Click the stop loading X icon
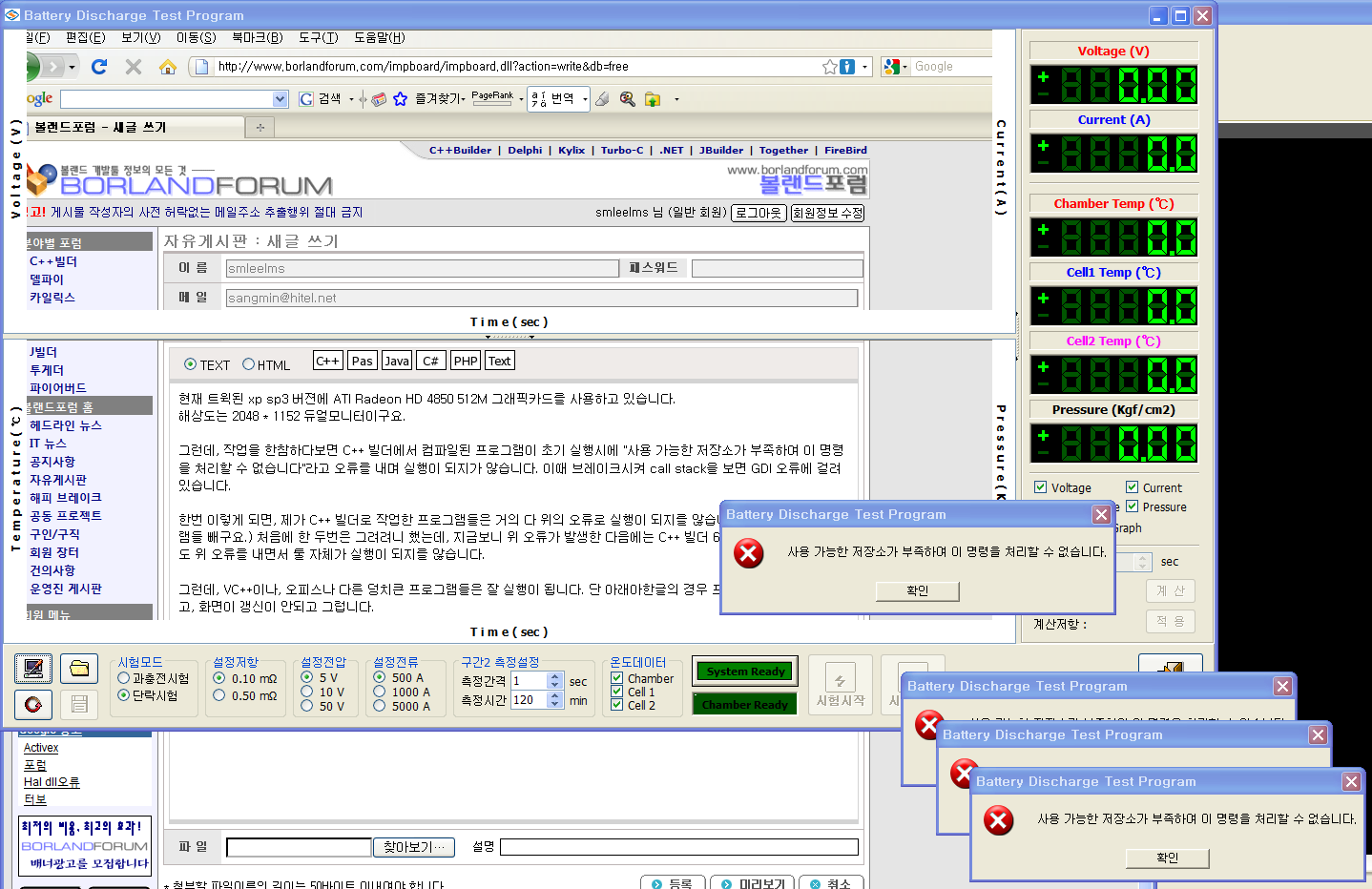1372x889 pixels. tap(134, 67)
